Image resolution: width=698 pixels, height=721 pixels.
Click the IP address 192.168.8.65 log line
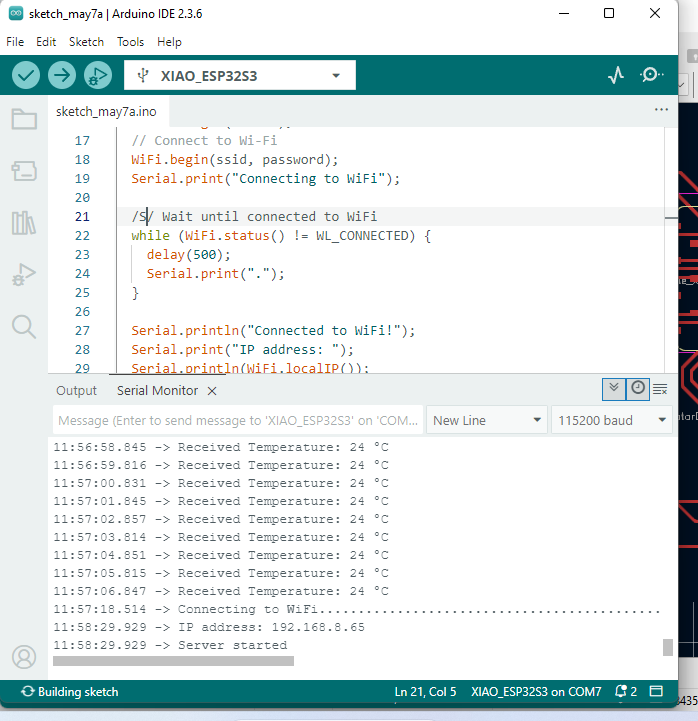tap(209, 627)
